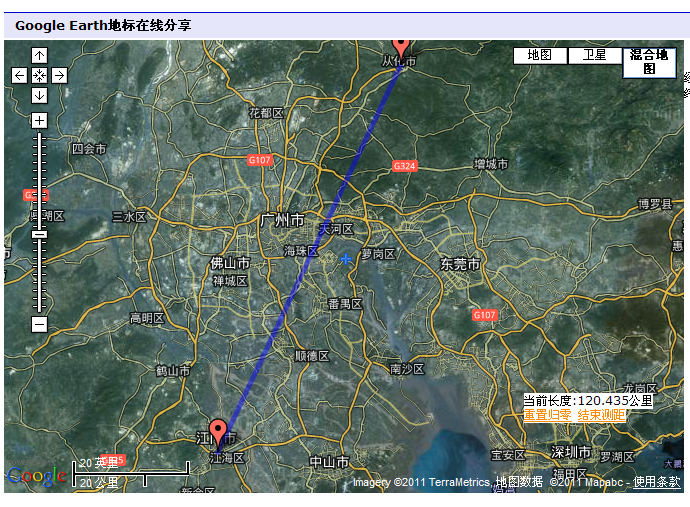Click the 顺德区 label
The height and width of the screenshot is (507, 690).
click(312, 356)
